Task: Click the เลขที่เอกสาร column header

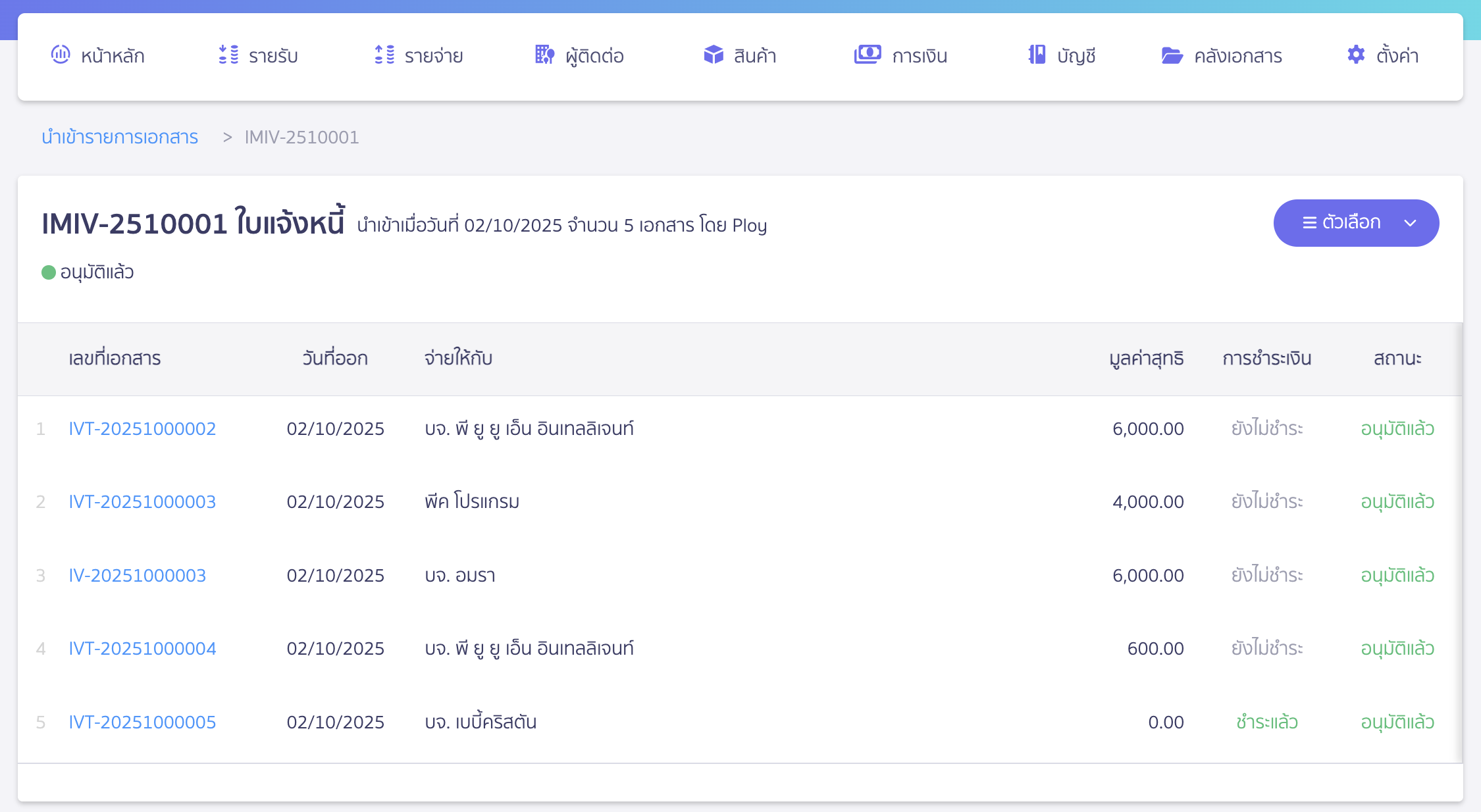Action: click(115, 359)
